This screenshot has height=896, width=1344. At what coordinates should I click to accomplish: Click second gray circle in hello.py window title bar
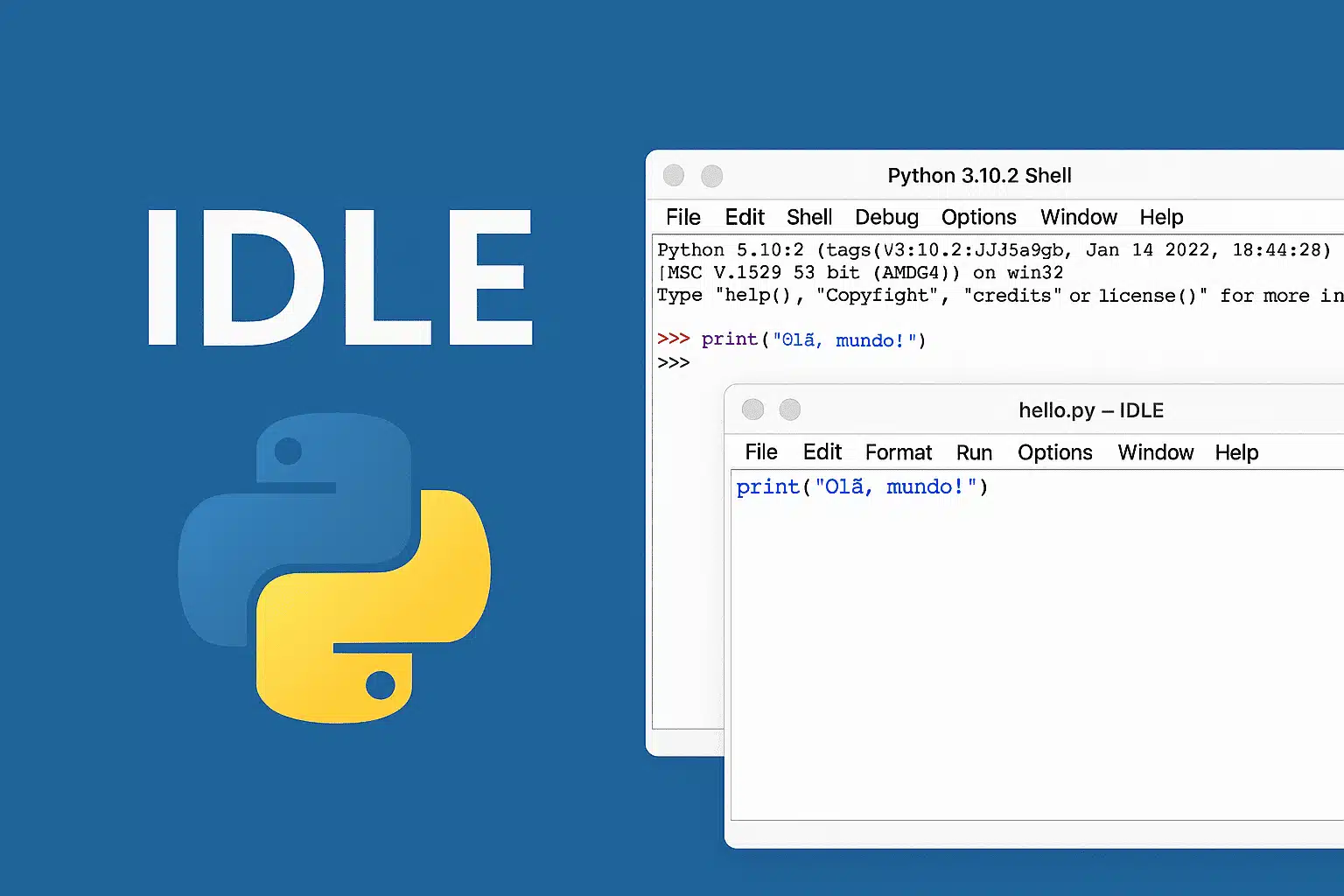pos(790,409)
